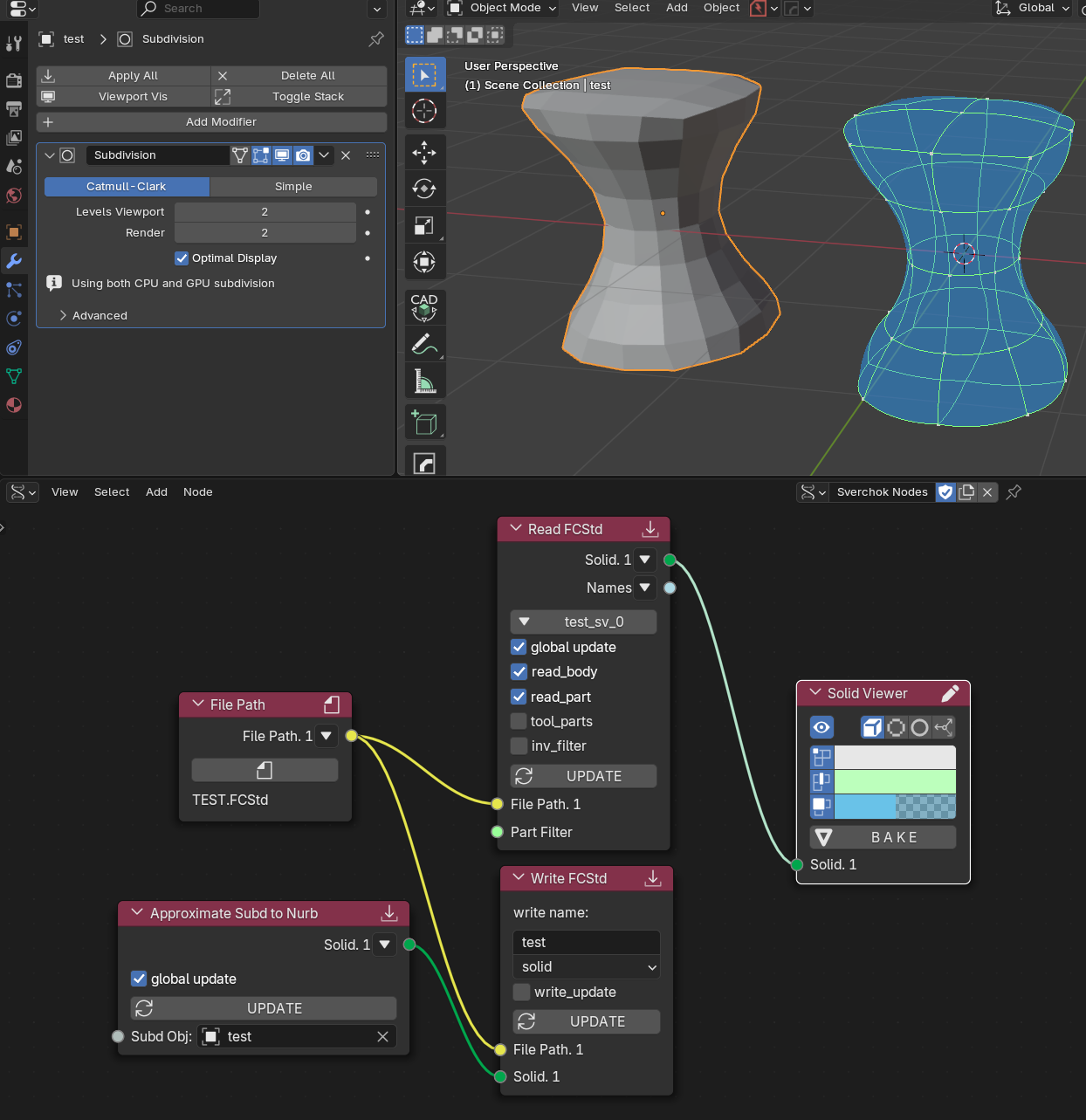Image resolution: width=1086 pixels, height=1120 pixels.
Task: Toggle modifier on-cage triangle icon
Action: click(240, 155)
